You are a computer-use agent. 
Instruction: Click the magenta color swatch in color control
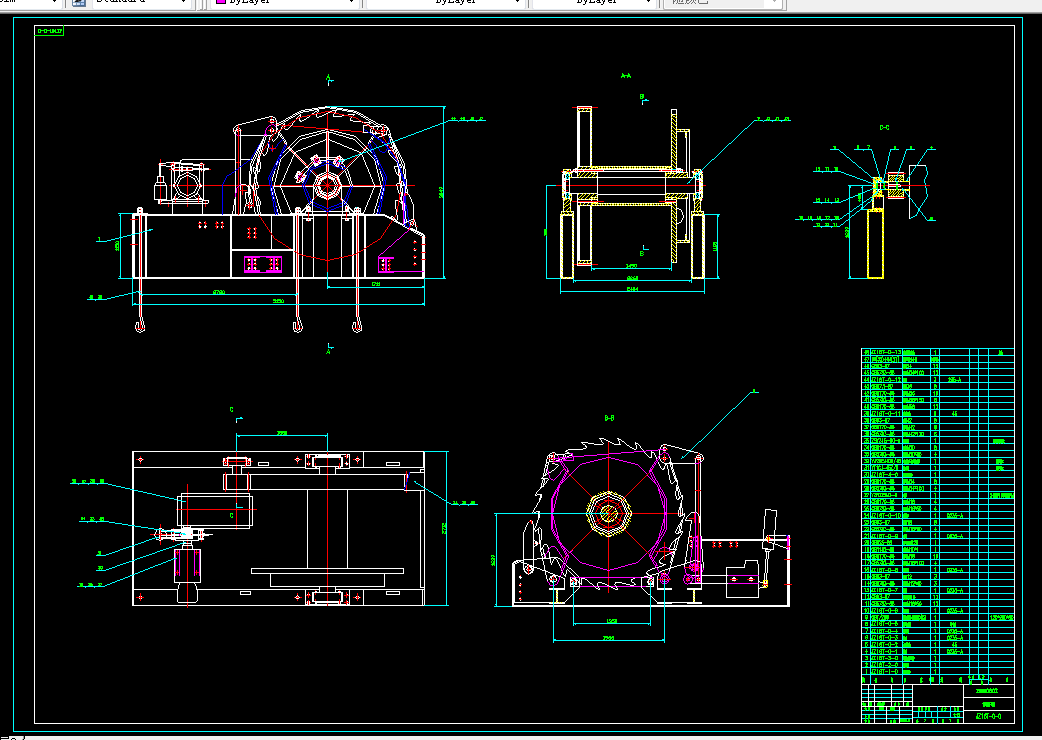point(221,3)
